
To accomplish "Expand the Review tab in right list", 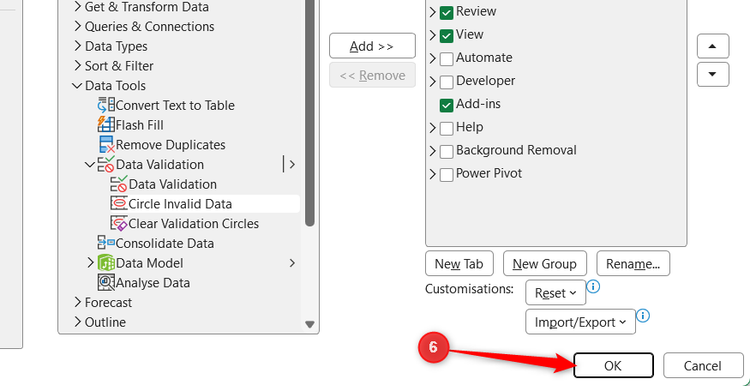I will [x=433, y=12].
